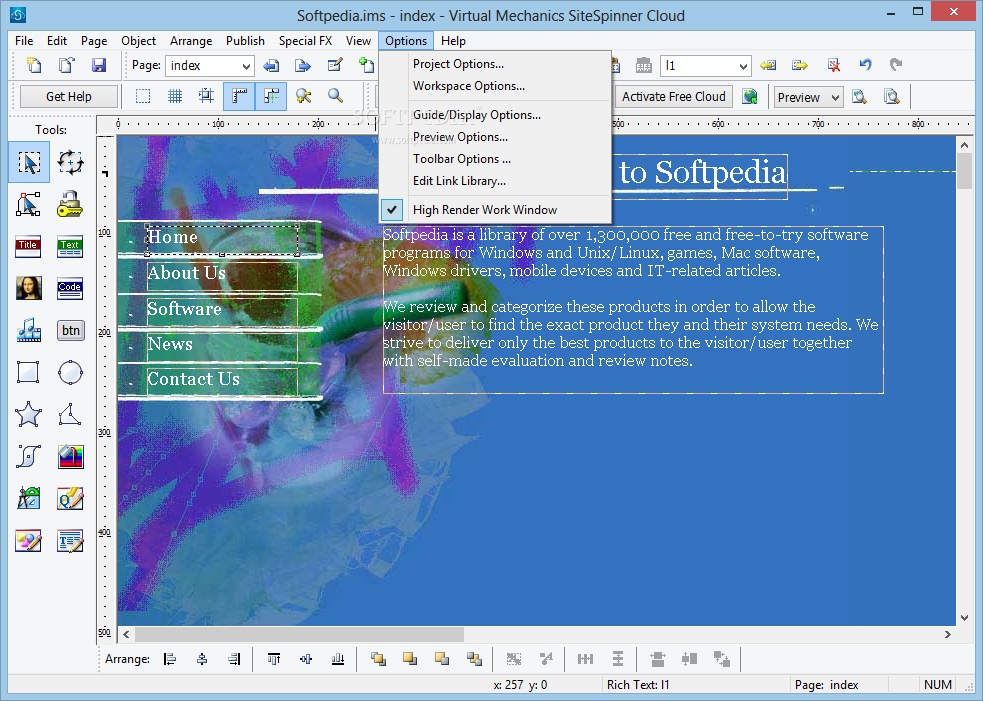Viewport: 983px width, 701px height.
Task: Add a btn button object
Action: (x=70, y=330)
